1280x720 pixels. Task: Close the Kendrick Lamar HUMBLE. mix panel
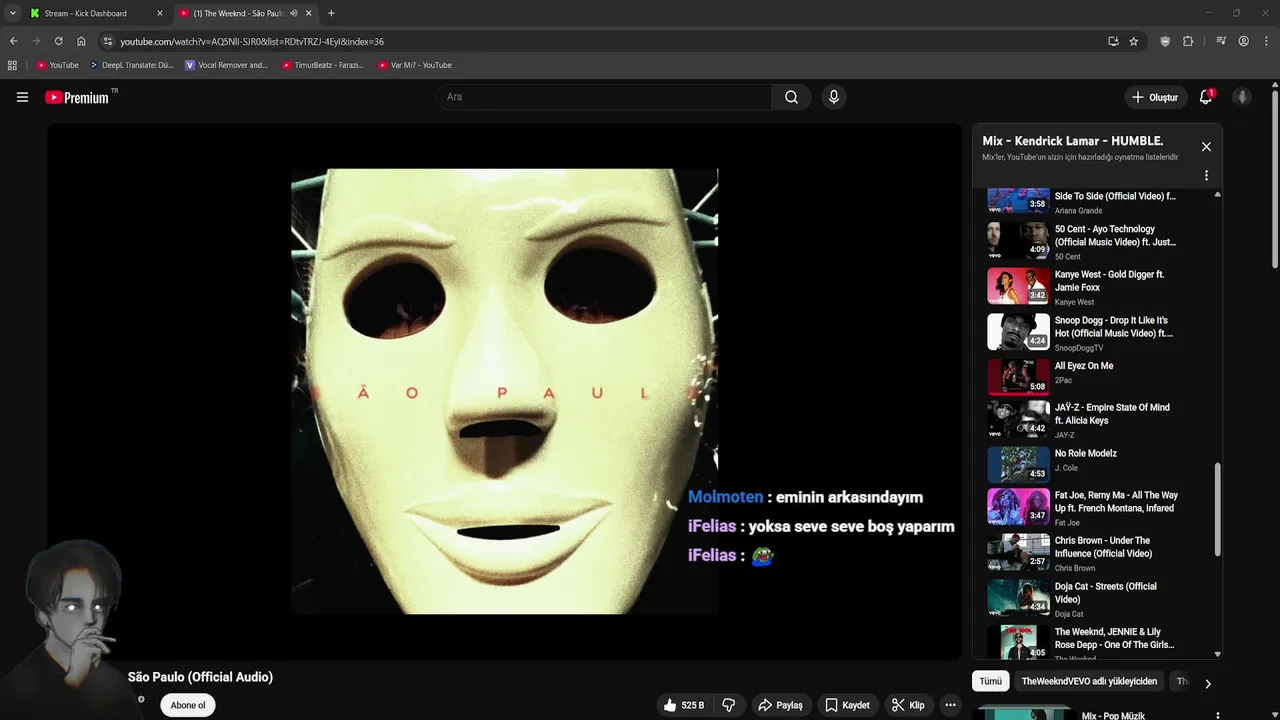pyautogui.click(x=1206, y=147)
